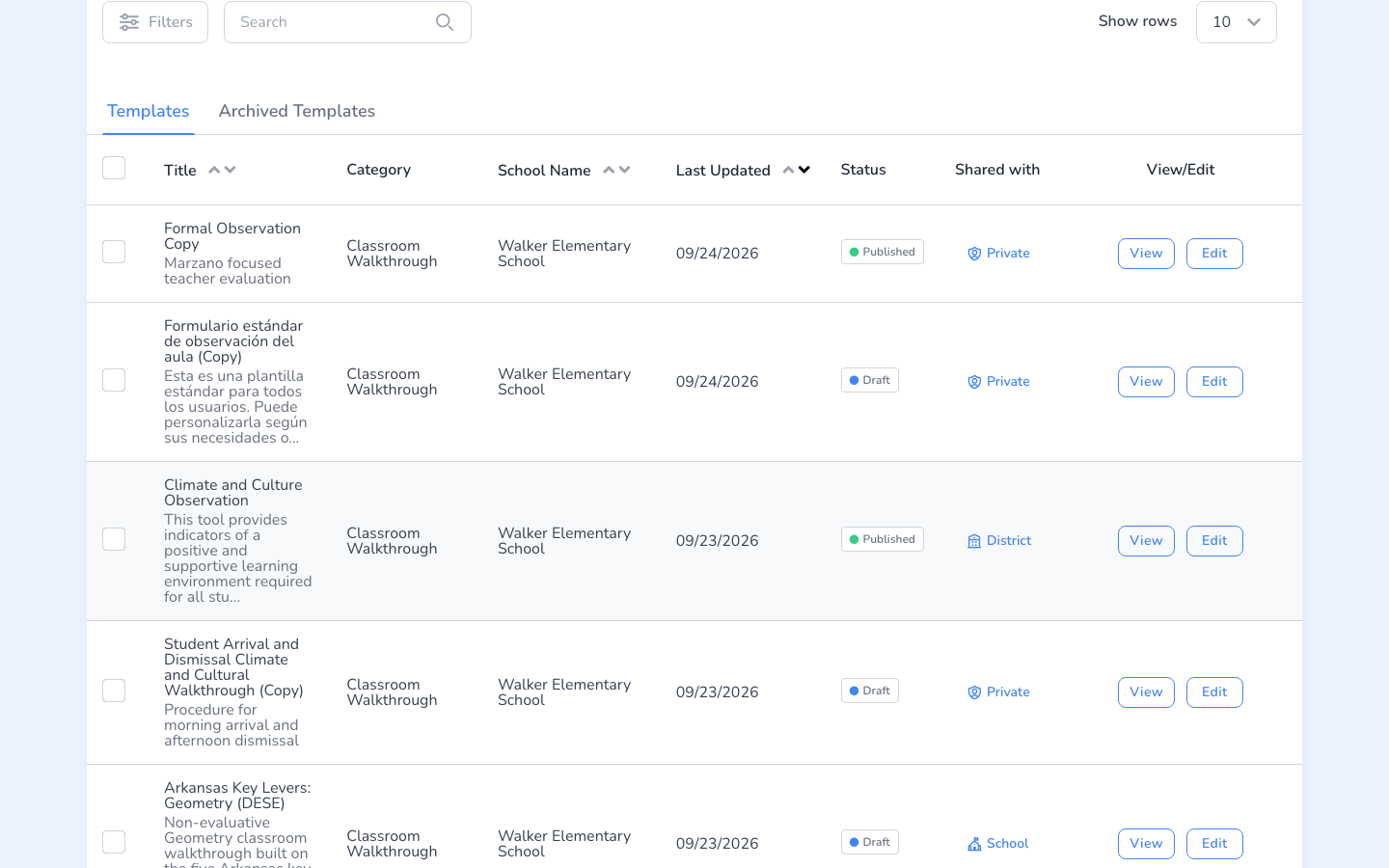Screen dimensions: 1389x868
Task: Click Draft badge for Arkansas Key Levers
Action: [x=870, y=842]
